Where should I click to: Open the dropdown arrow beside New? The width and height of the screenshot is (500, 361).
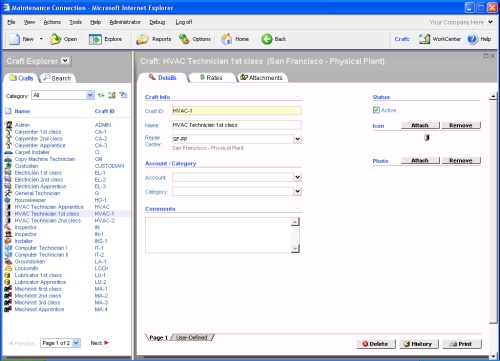point(41,39)
